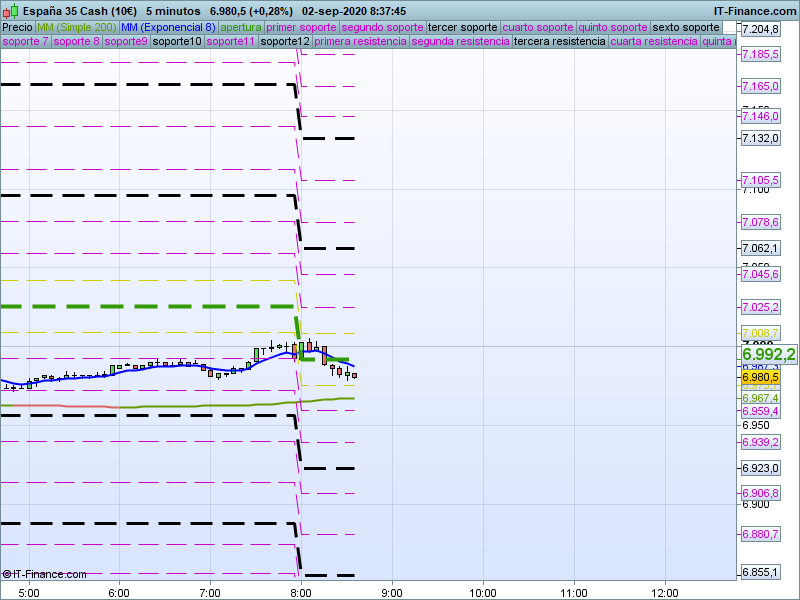Click the 6.906,8 price tag

point(760,493)
